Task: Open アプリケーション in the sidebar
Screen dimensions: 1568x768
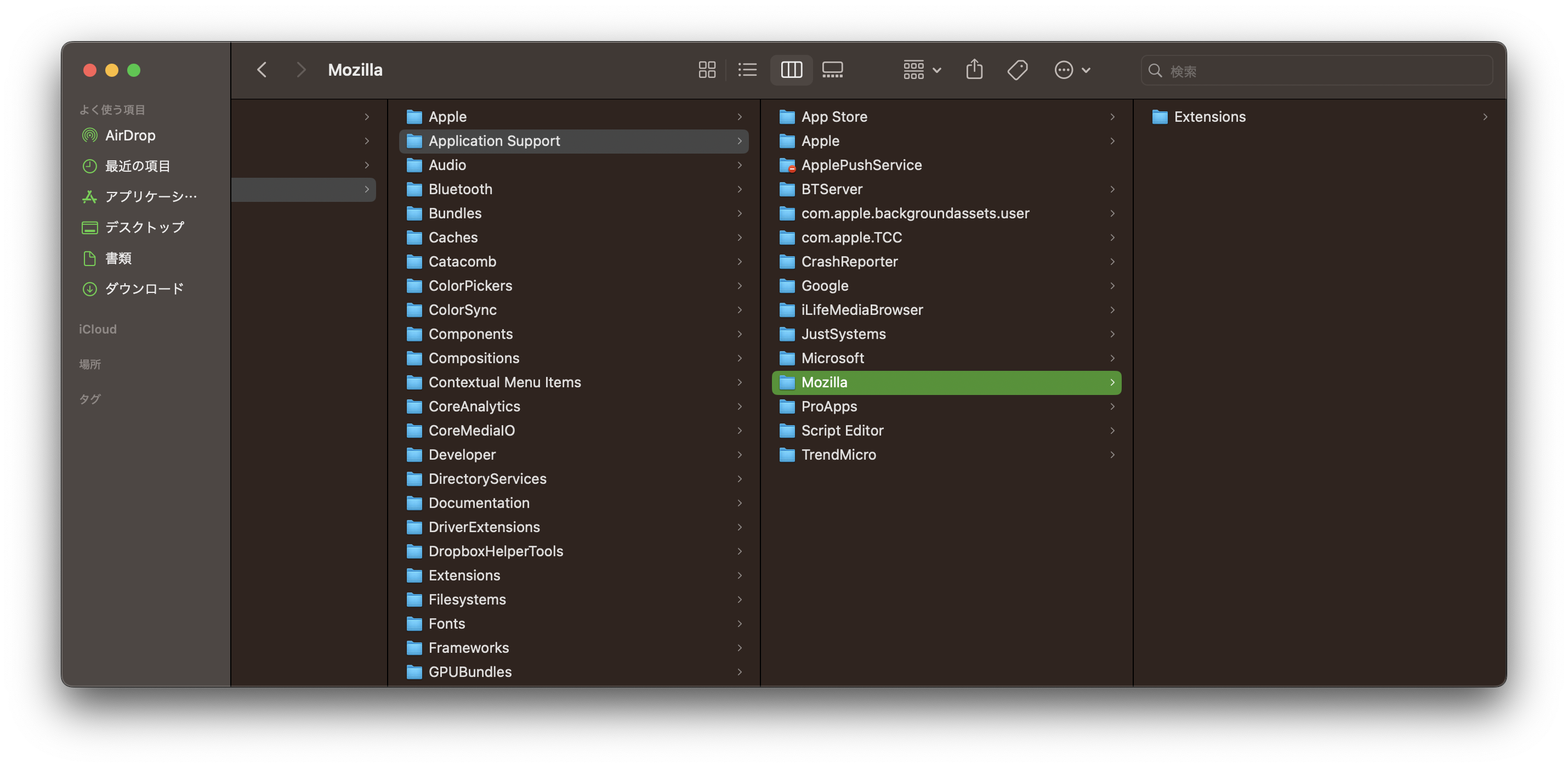Action: pyautogui.click(x=140, y=196)
